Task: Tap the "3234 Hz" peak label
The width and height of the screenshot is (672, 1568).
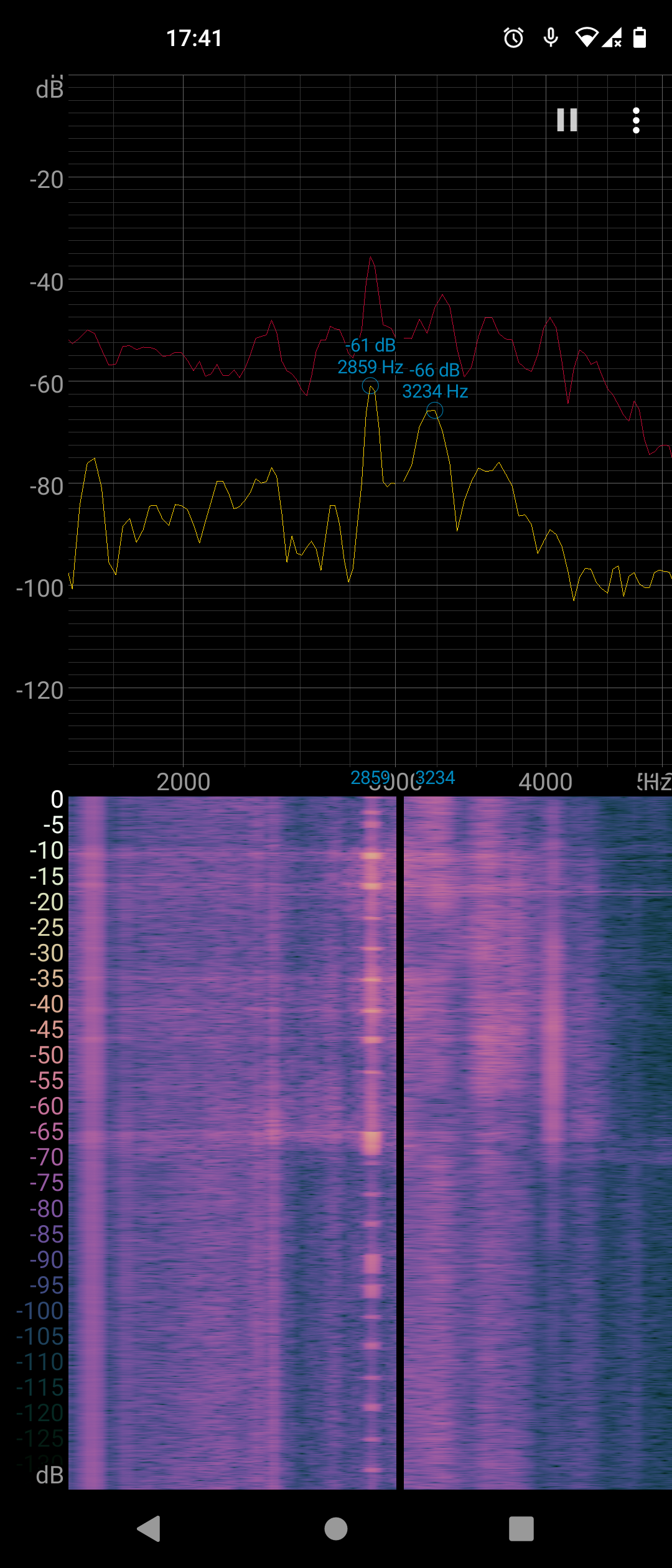Action: click(435, 391)
